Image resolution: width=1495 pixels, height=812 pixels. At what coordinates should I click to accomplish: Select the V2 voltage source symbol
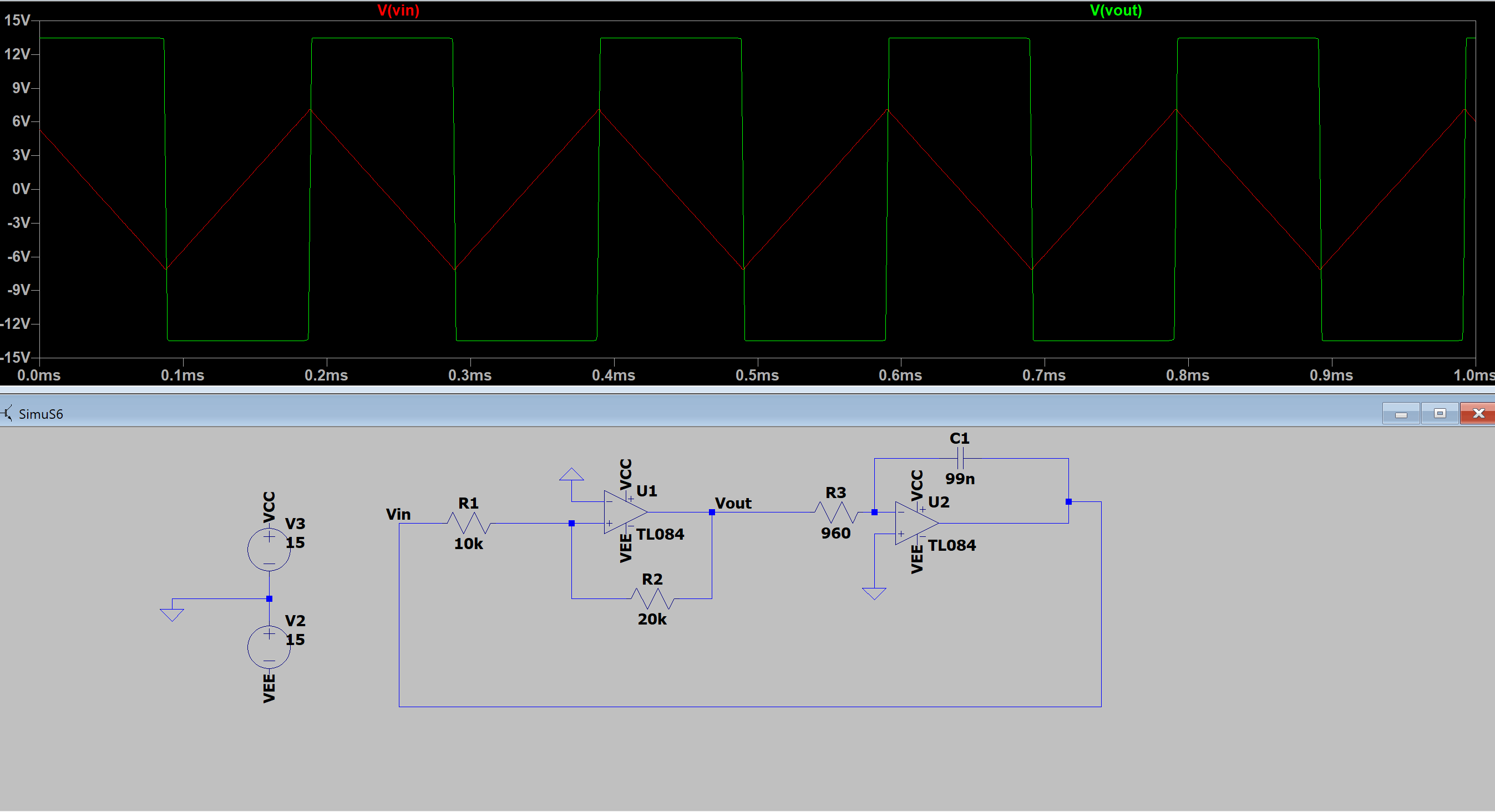point(268,647)
